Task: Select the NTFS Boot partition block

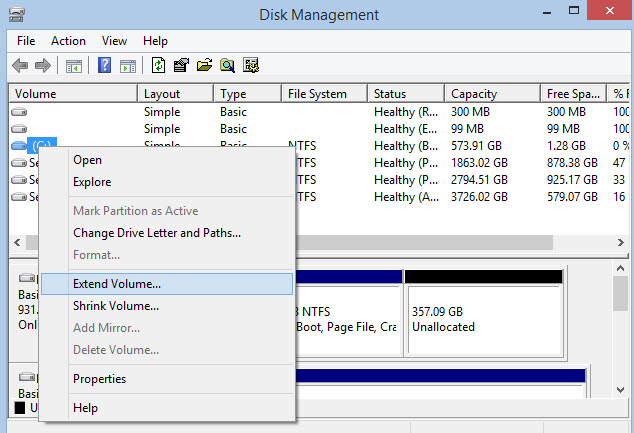Action: point(349,314)
